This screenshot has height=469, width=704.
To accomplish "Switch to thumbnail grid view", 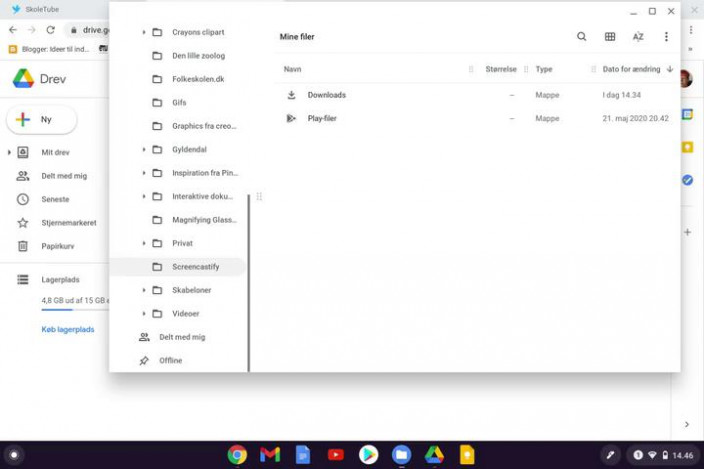I will [x=610, y=37].
